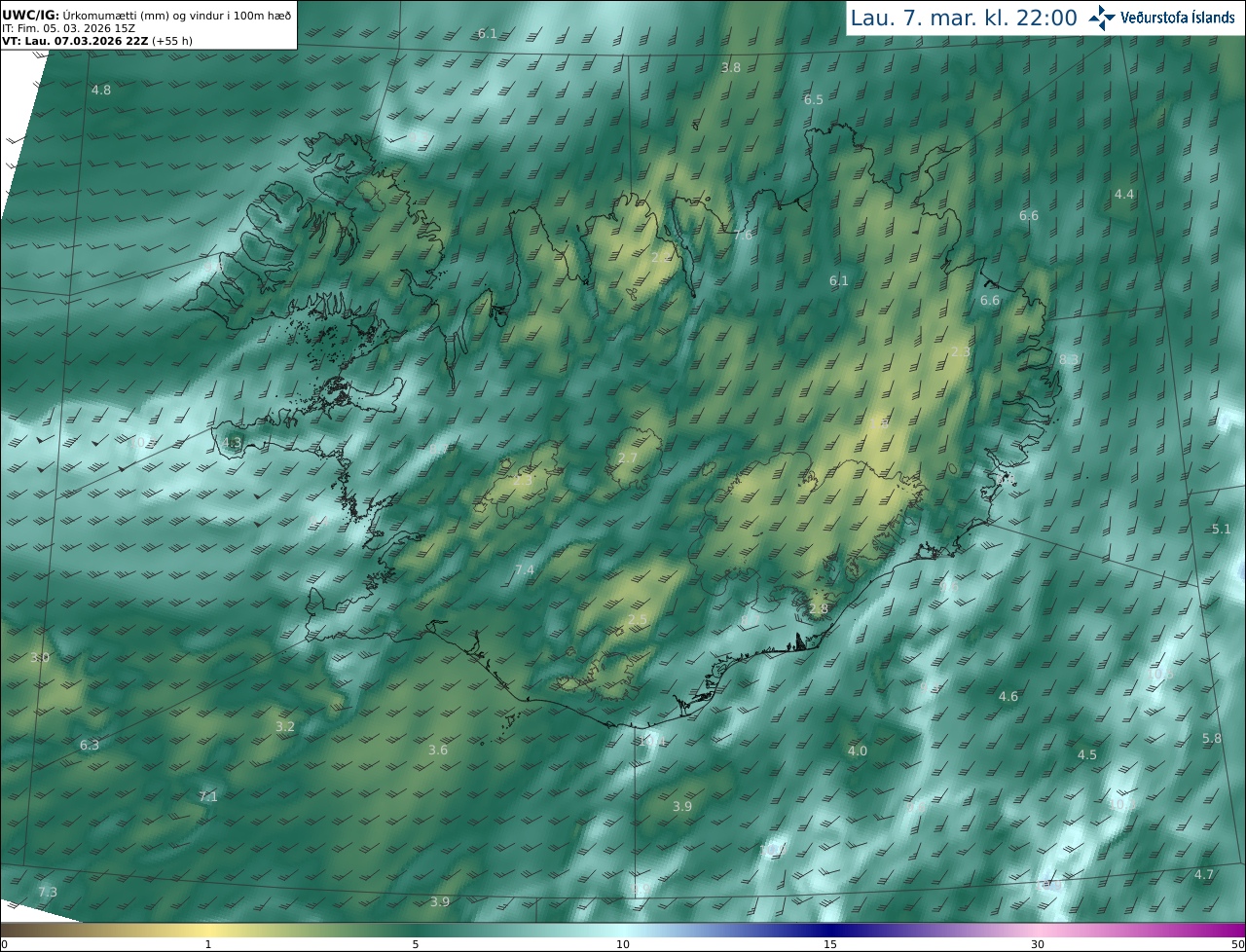
Task: Click the color scale tick label 50
Action: click(x=1238, y=944)
